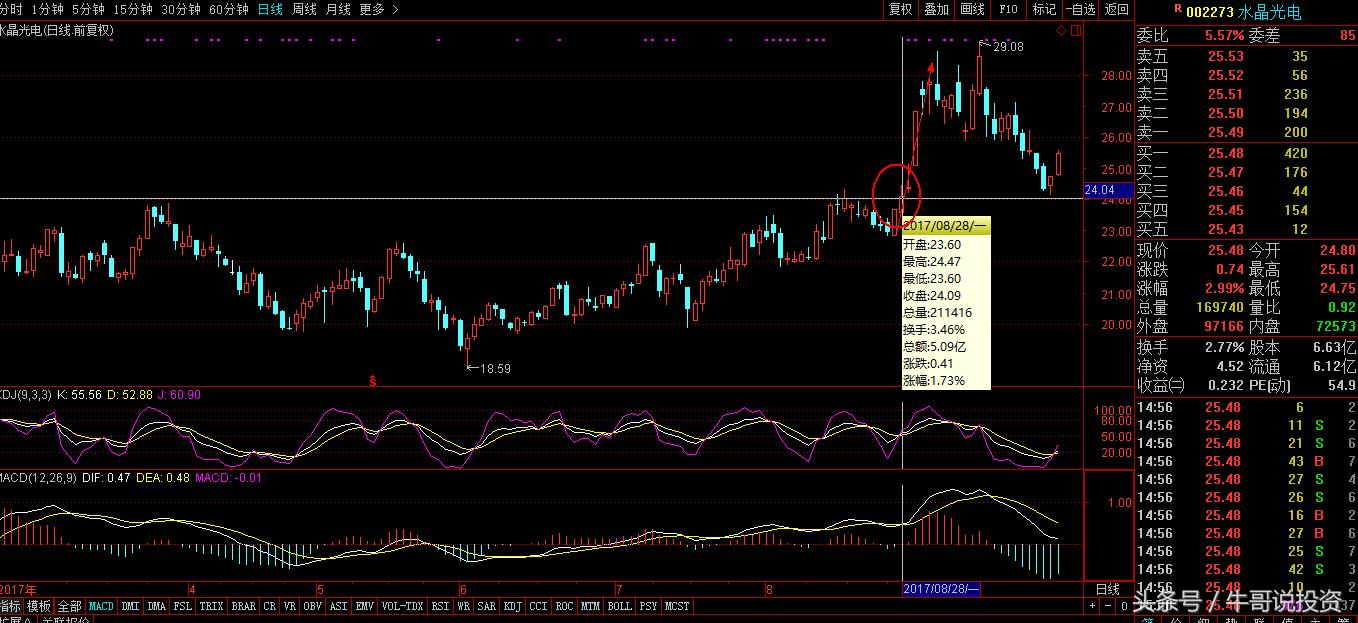1358x623 pixels.
Task: Switch to 30分钟 period
Action: coord(180,9)
